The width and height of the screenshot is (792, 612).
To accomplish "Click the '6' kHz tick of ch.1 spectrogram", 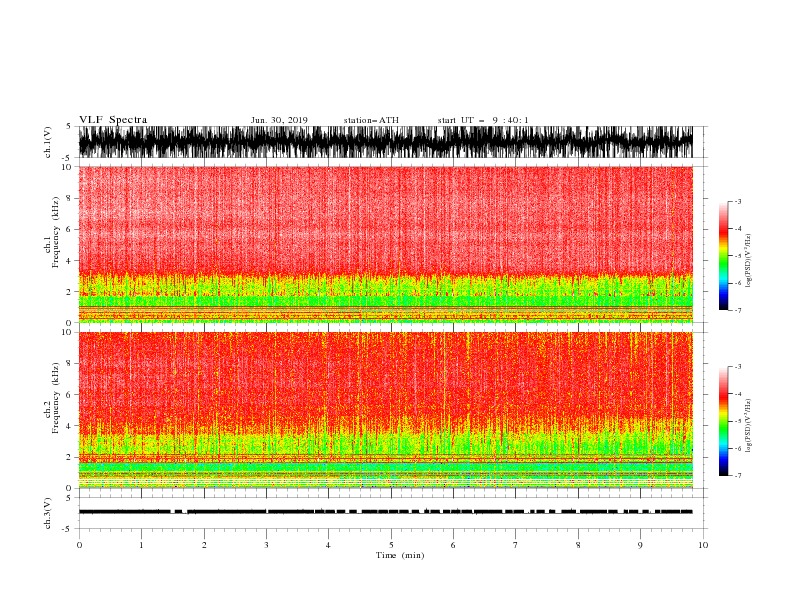I will [x=69, y=230].
